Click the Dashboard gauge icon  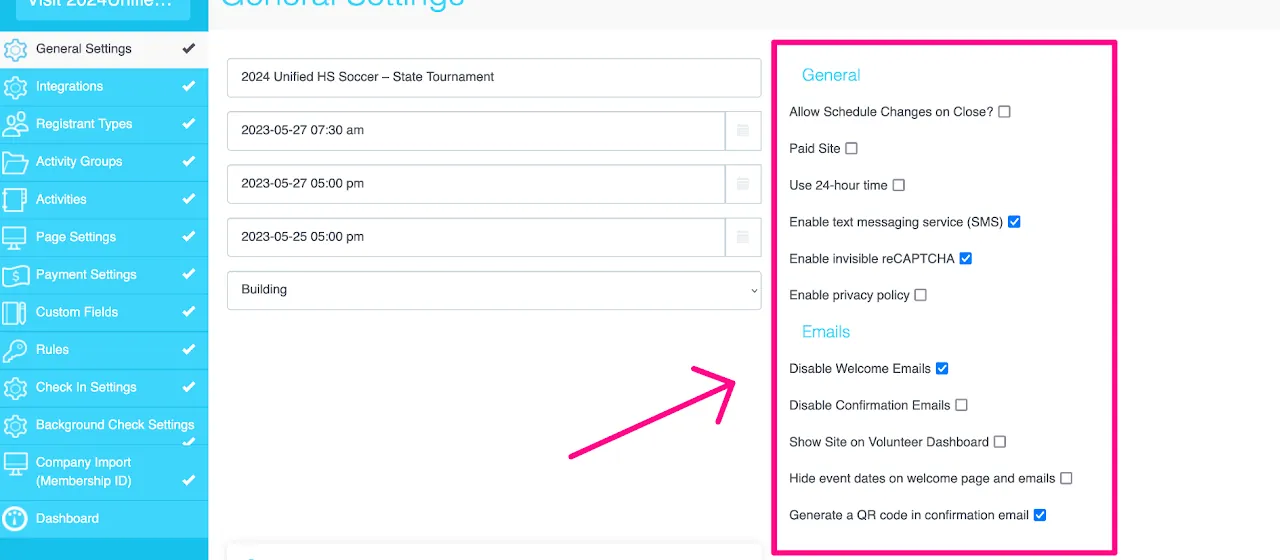pos(15,518)
